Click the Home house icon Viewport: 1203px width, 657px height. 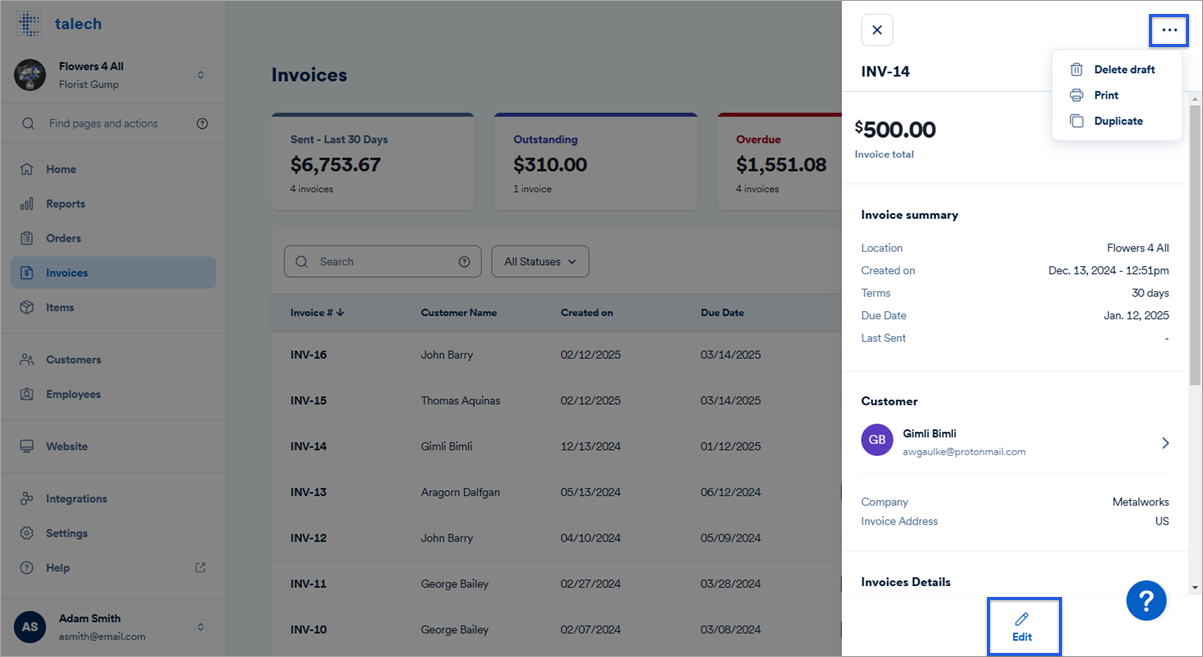pyautogui.click(x=27, y=169)
